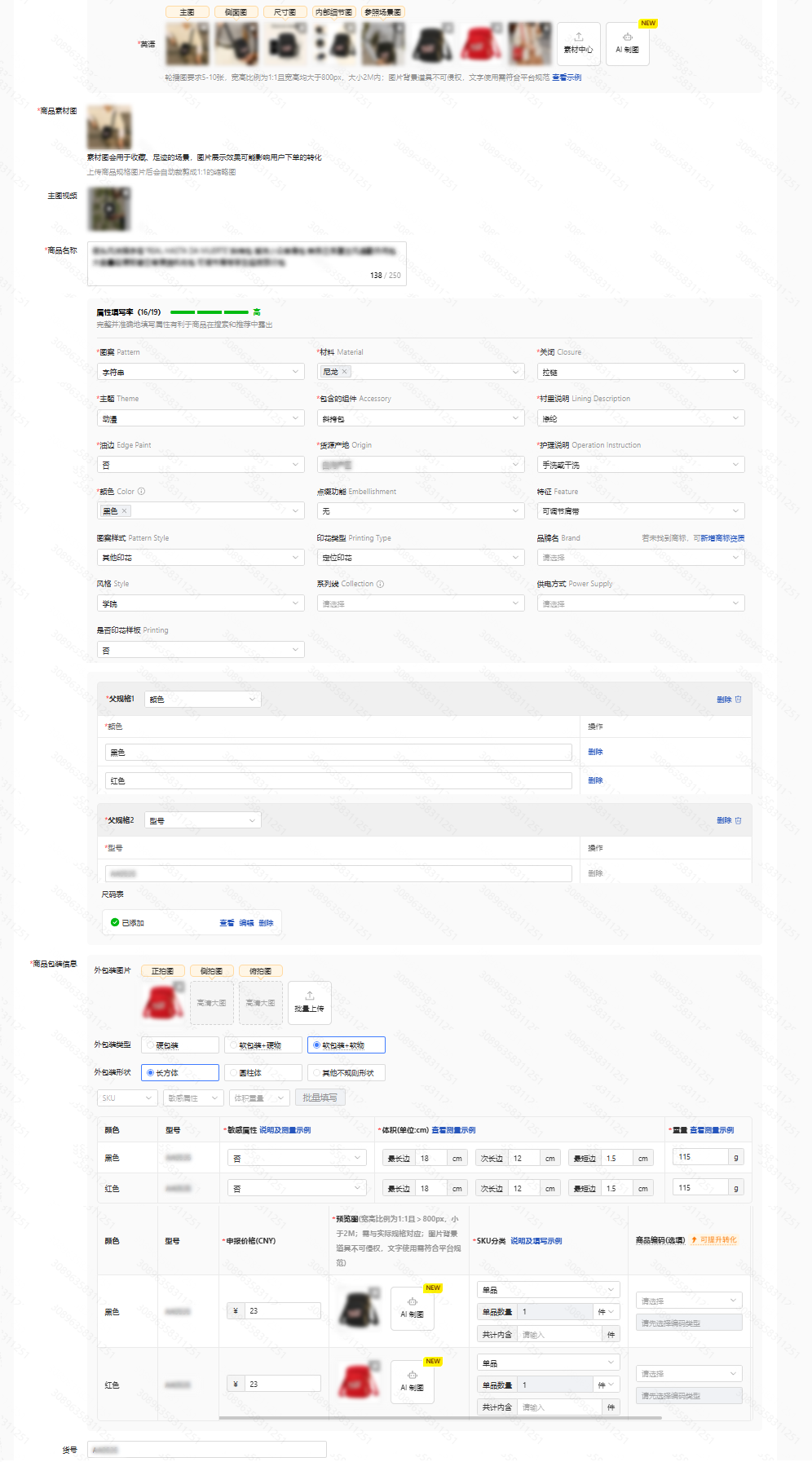Expand the 图案 Pattern dropdown
Screen dimensions: 812x1462
201,372
